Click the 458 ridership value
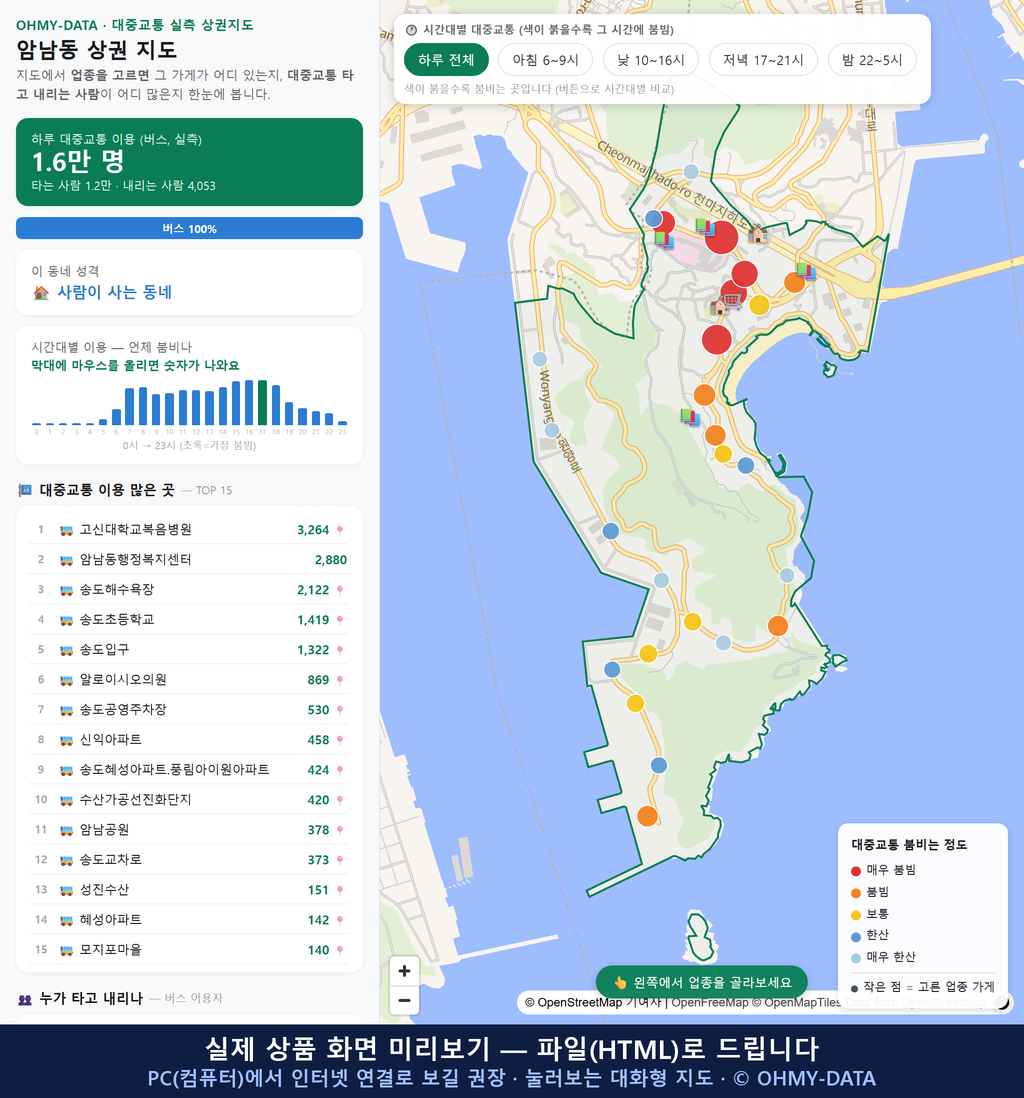This screenshot has width=1024, height=1098. click(318, 740)
